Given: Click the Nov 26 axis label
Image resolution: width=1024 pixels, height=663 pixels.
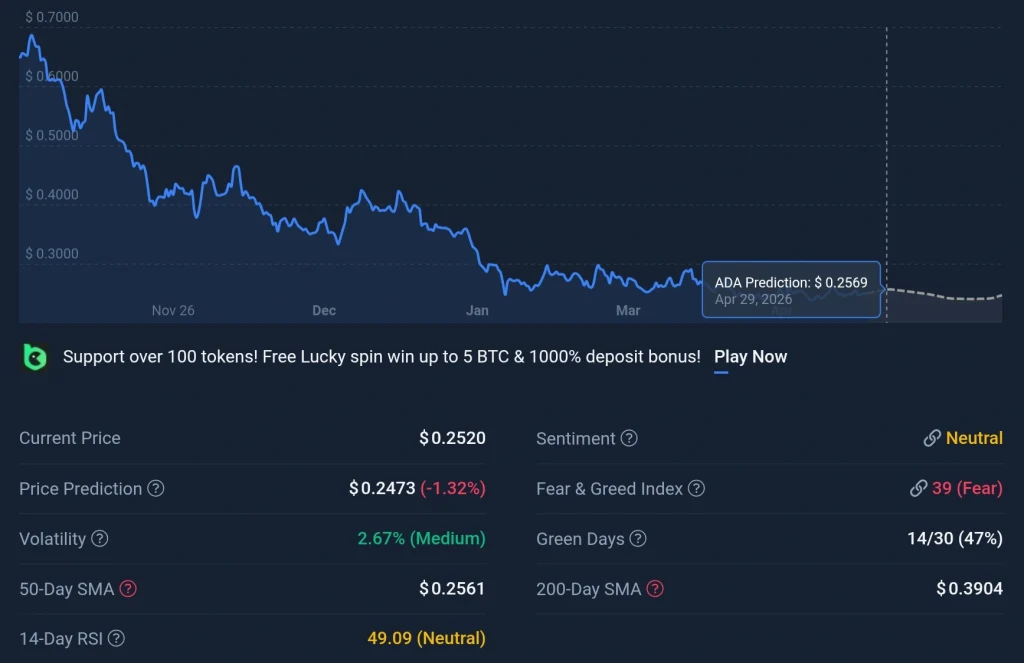Looking at the screenshot, I should click(173, 310).
